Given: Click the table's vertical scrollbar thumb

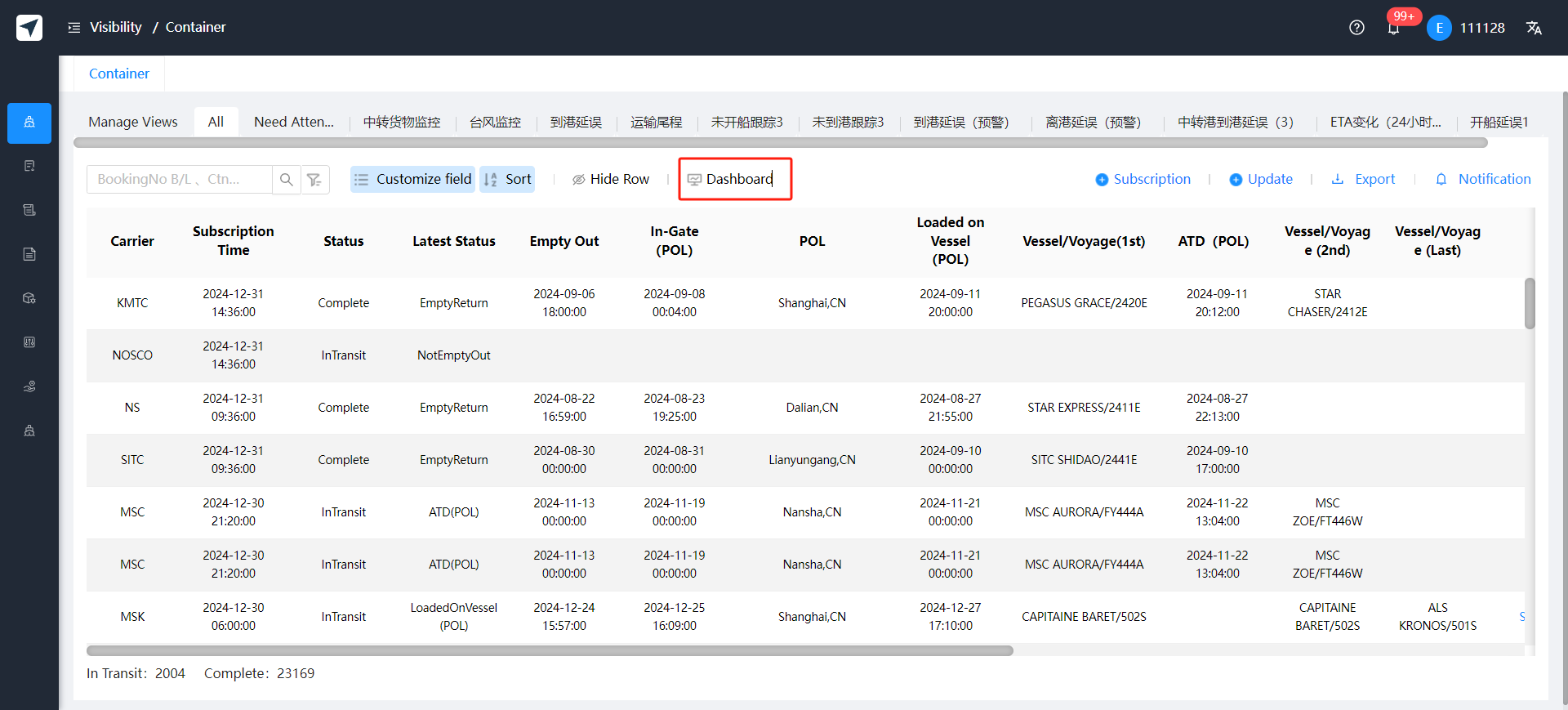Looking at the screenshot, I should (x=1530, y=303).
